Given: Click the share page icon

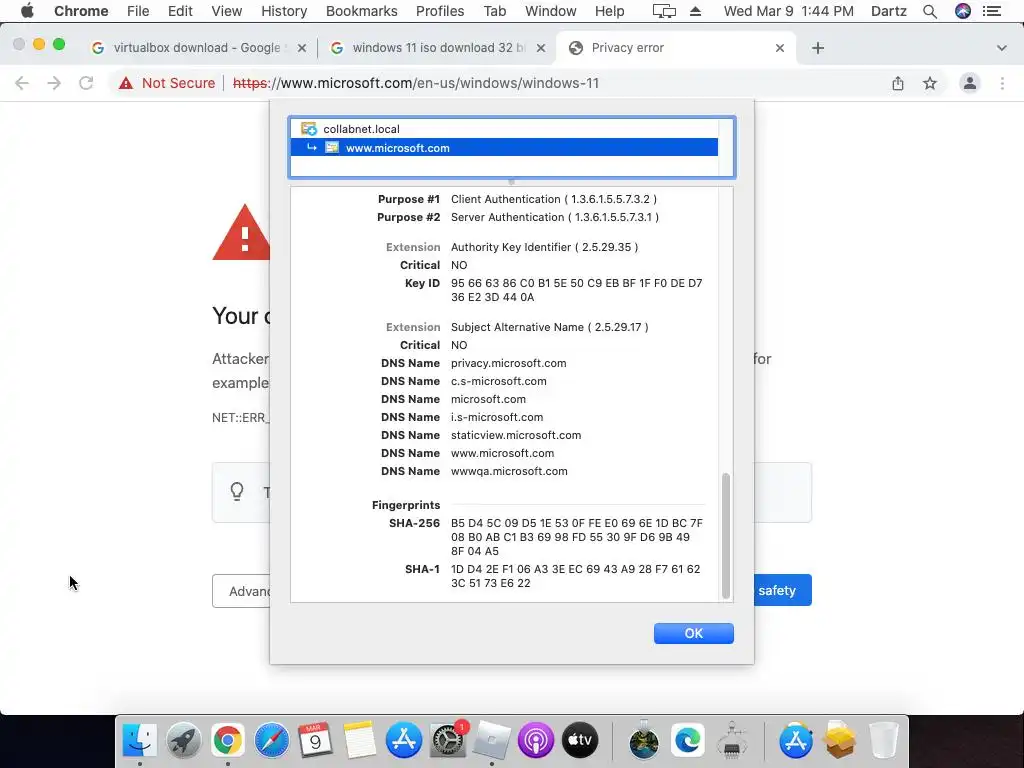Looking at the screenshot, I should pos(898,83).
